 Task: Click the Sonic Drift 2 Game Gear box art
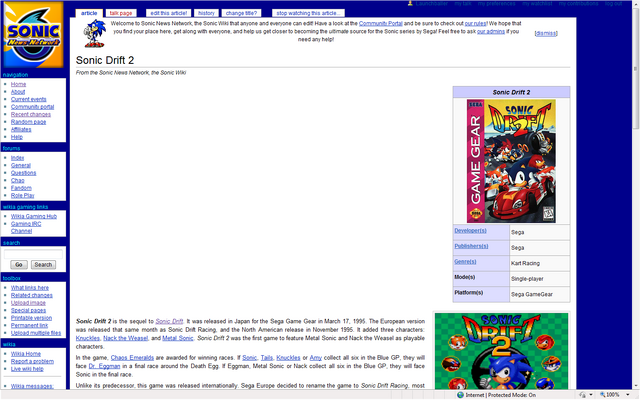[511, 161]
